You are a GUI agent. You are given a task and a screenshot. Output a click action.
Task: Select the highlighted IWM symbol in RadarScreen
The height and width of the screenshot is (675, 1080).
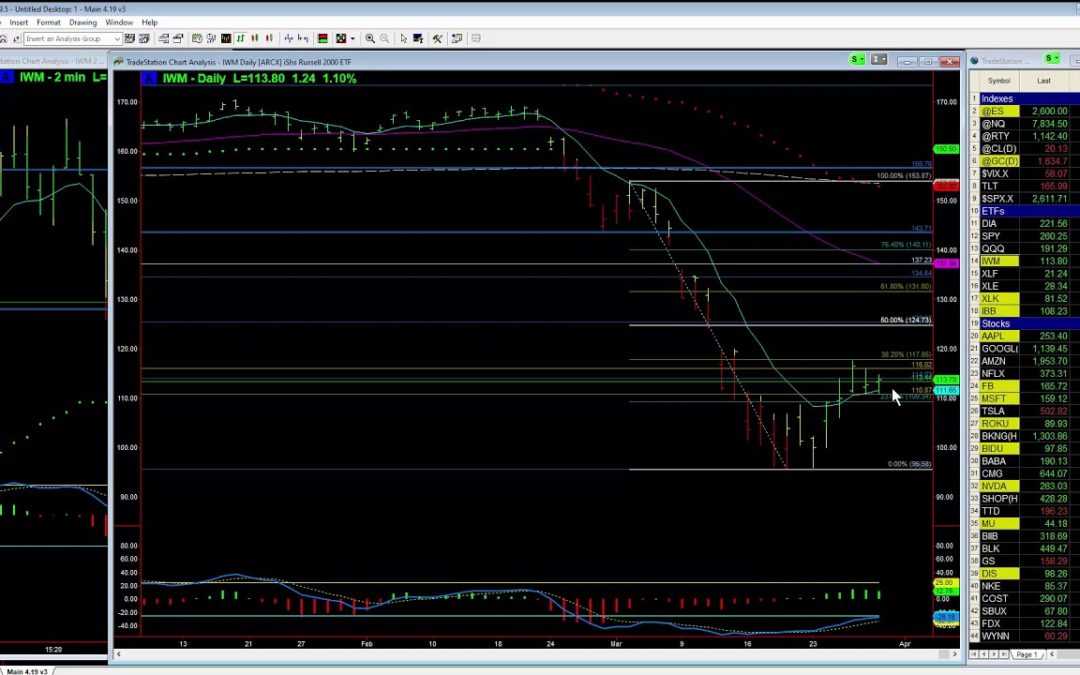[x=999, y=261]
